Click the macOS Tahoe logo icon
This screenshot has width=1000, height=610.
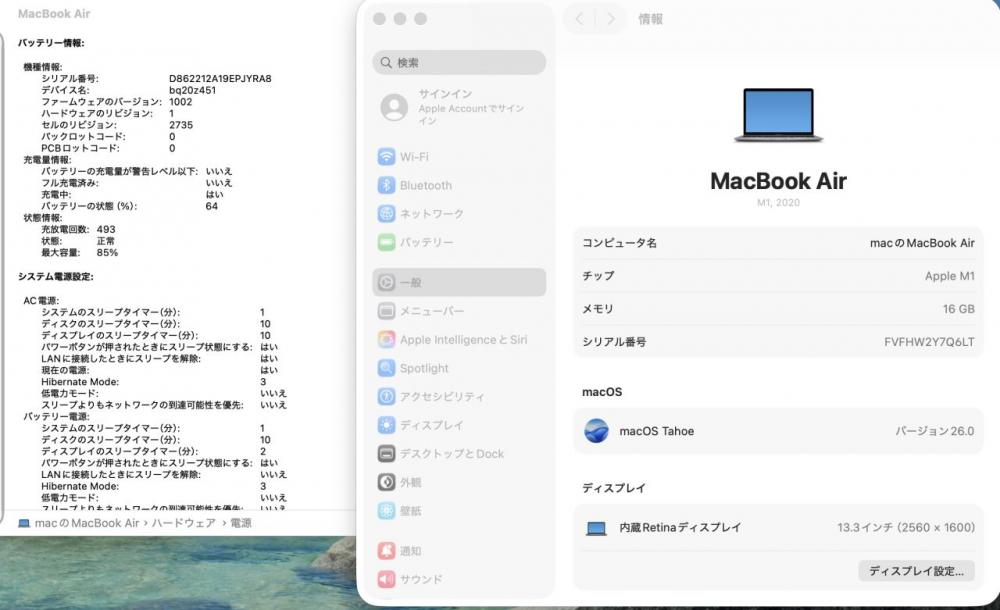[x=596, y=431]
